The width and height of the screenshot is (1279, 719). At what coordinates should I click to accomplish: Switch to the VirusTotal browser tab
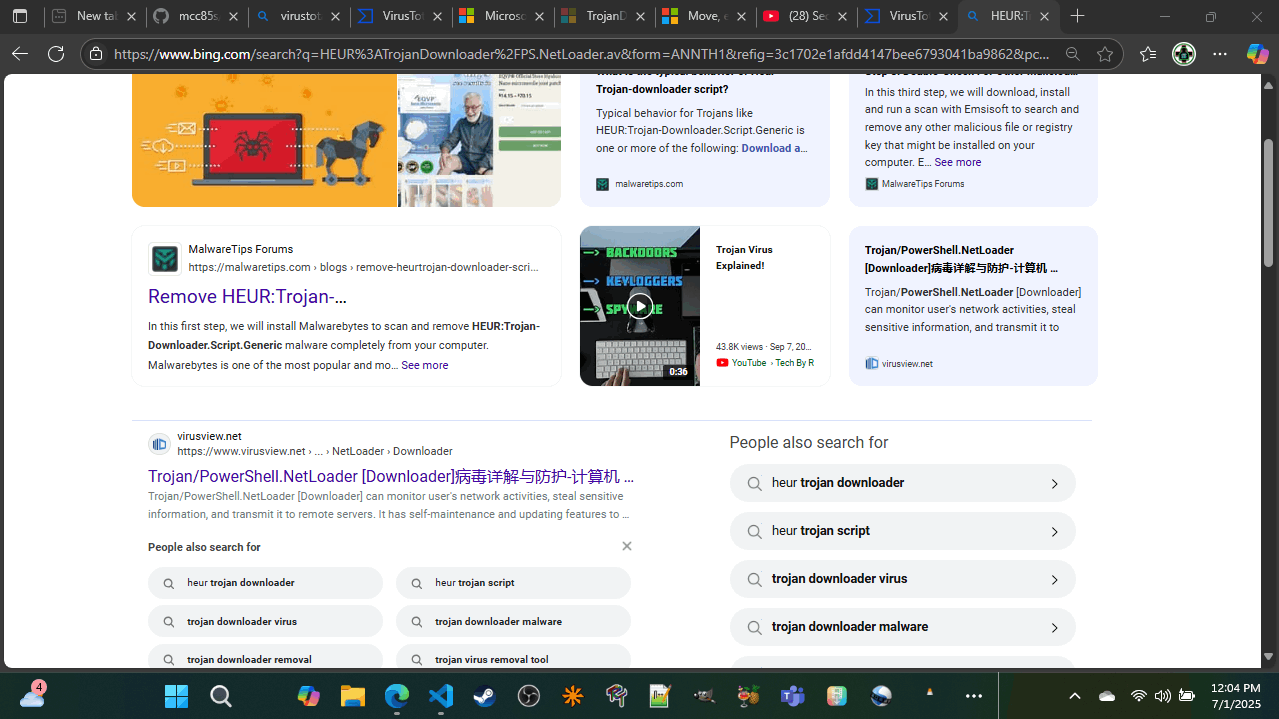pyautogui.click(x=404, y=16)
